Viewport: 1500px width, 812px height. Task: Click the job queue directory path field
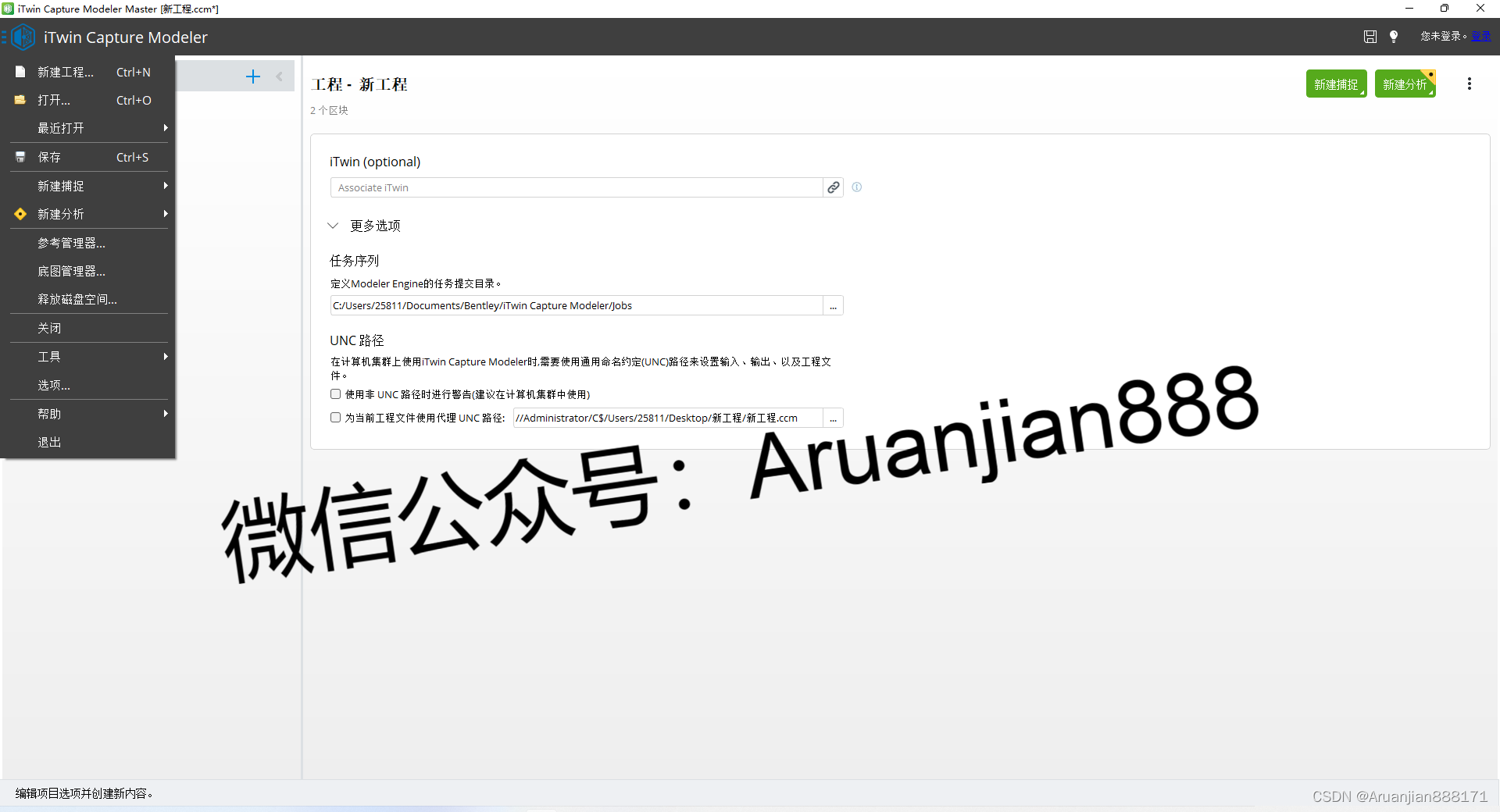[577, 305]
